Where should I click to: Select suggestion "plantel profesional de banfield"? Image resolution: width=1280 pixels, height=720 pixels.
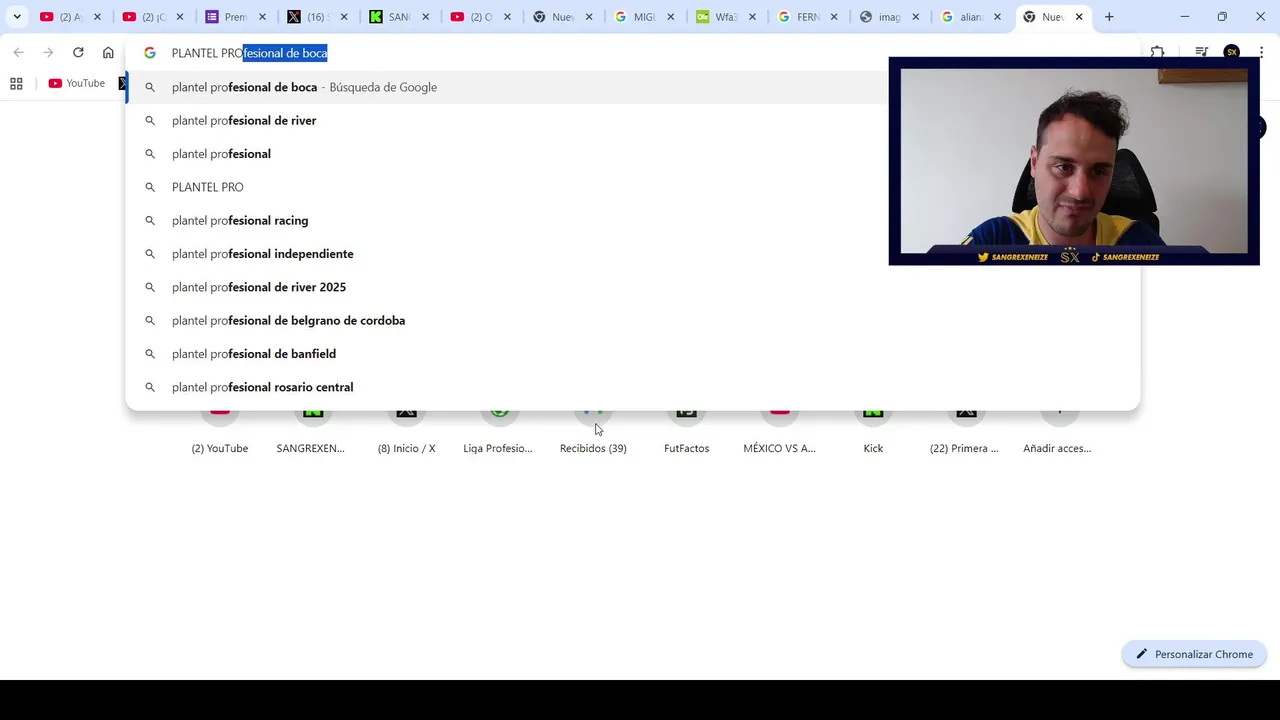[632, 354]
